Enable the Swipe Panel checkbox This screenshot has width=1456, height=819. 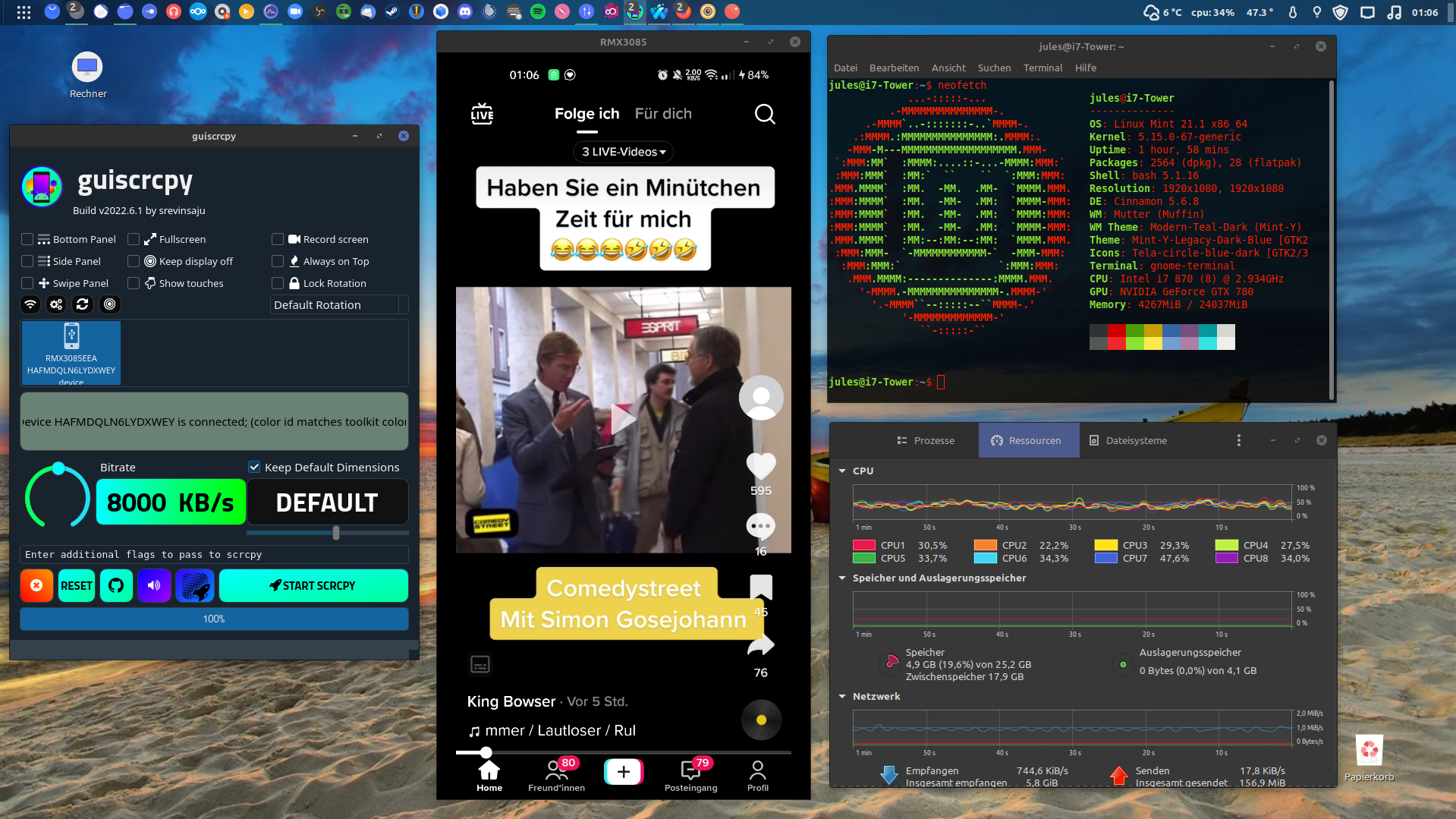pos(27,283)
